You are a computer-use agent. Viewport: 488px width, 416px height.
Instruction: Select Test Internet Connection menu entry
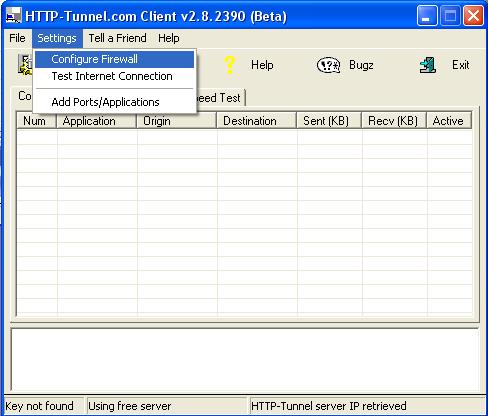114,76
